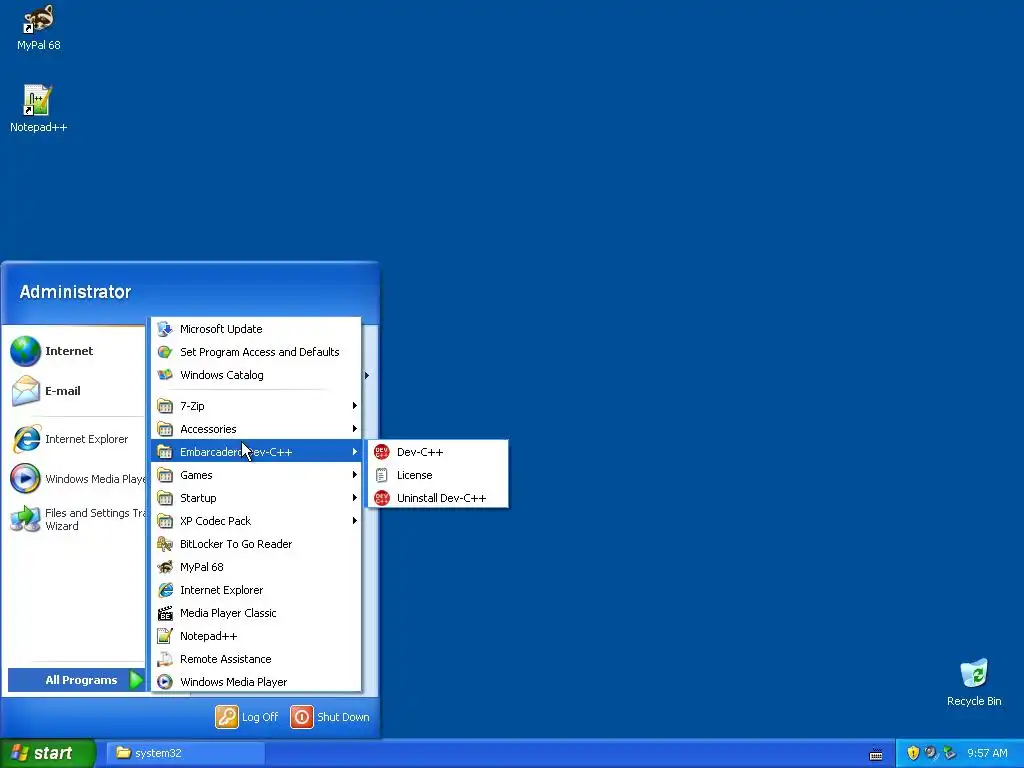Open Notepad++ desktop shortcut

click(39, 109)
